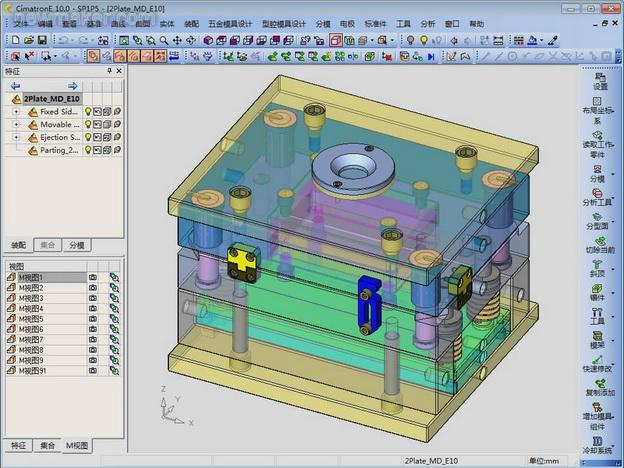Screen dimensions: 624x468
Task: Click camera button for M视图5
Action: click(x=93, y=319)
